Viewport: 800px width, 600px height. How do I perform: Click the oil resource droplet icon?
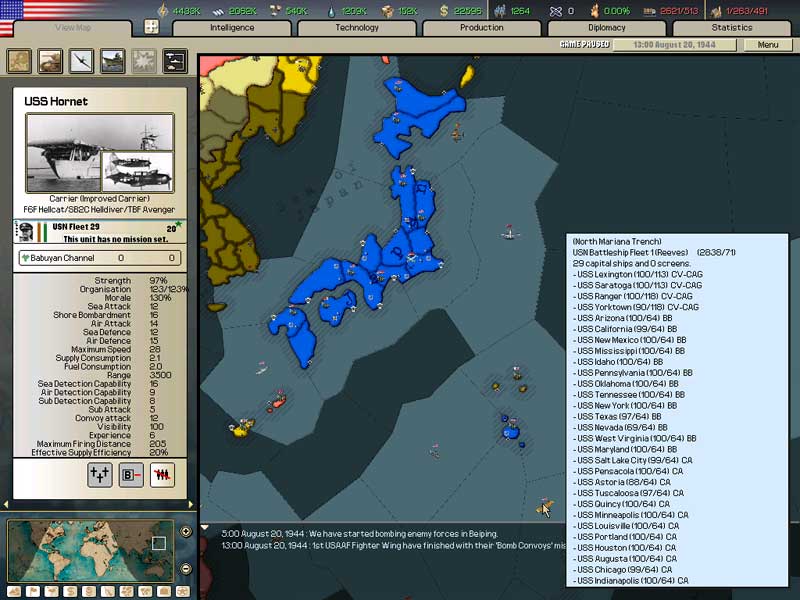point(332,11)
